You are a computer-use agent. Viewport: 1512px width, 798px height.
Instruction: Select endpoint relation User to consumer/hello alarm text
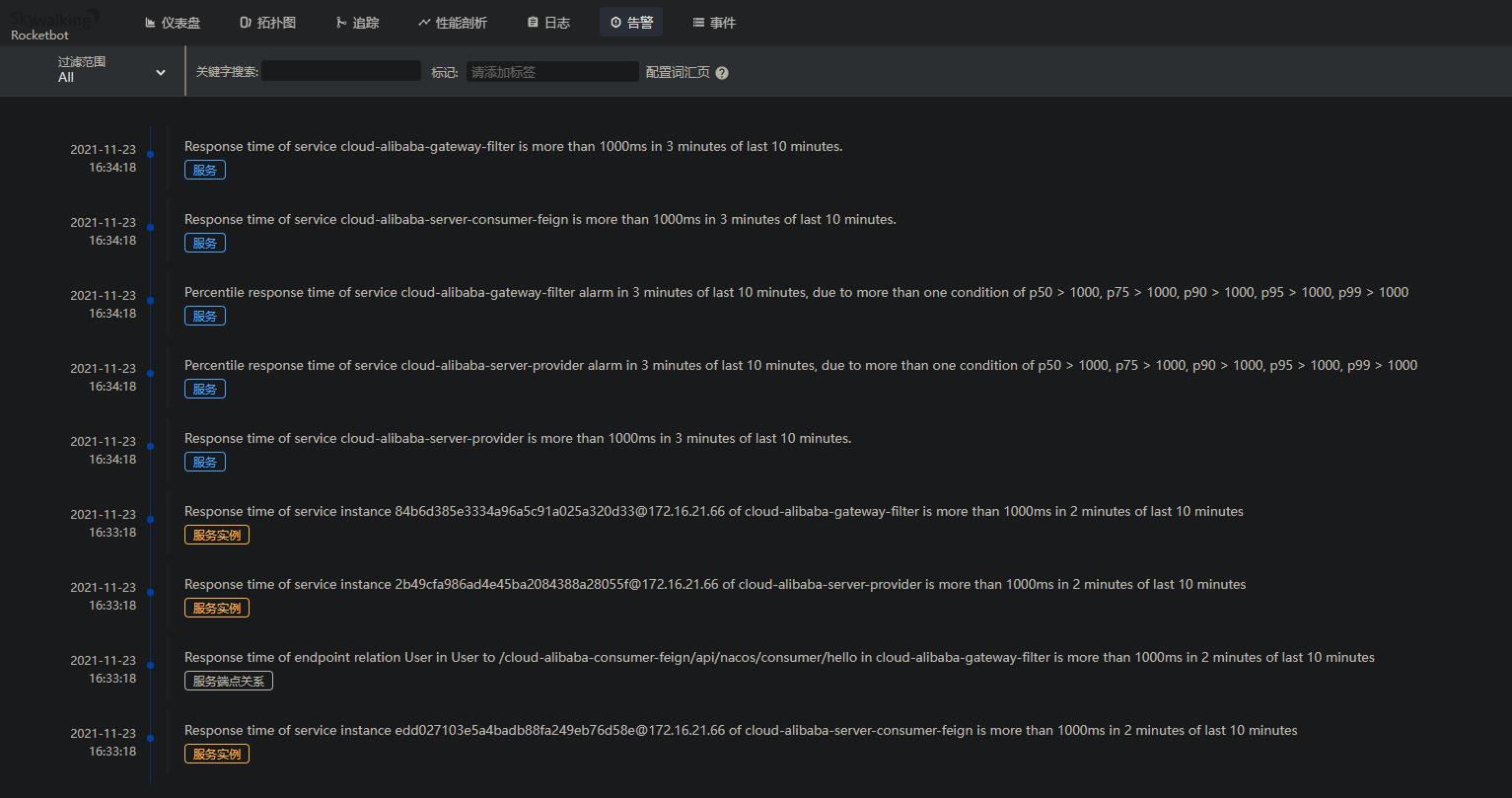pos(779,657)
